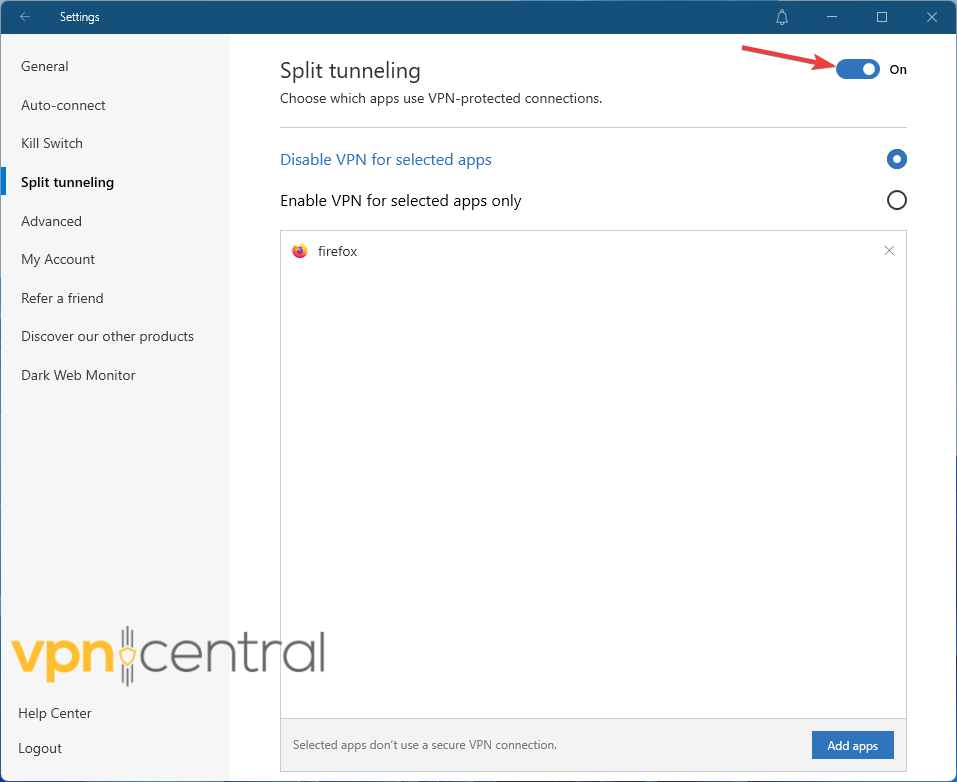The height and width of the screenshot is (782, 957).
Task: Remove firefox using the X icon
Action: click(x=889, y=251)
